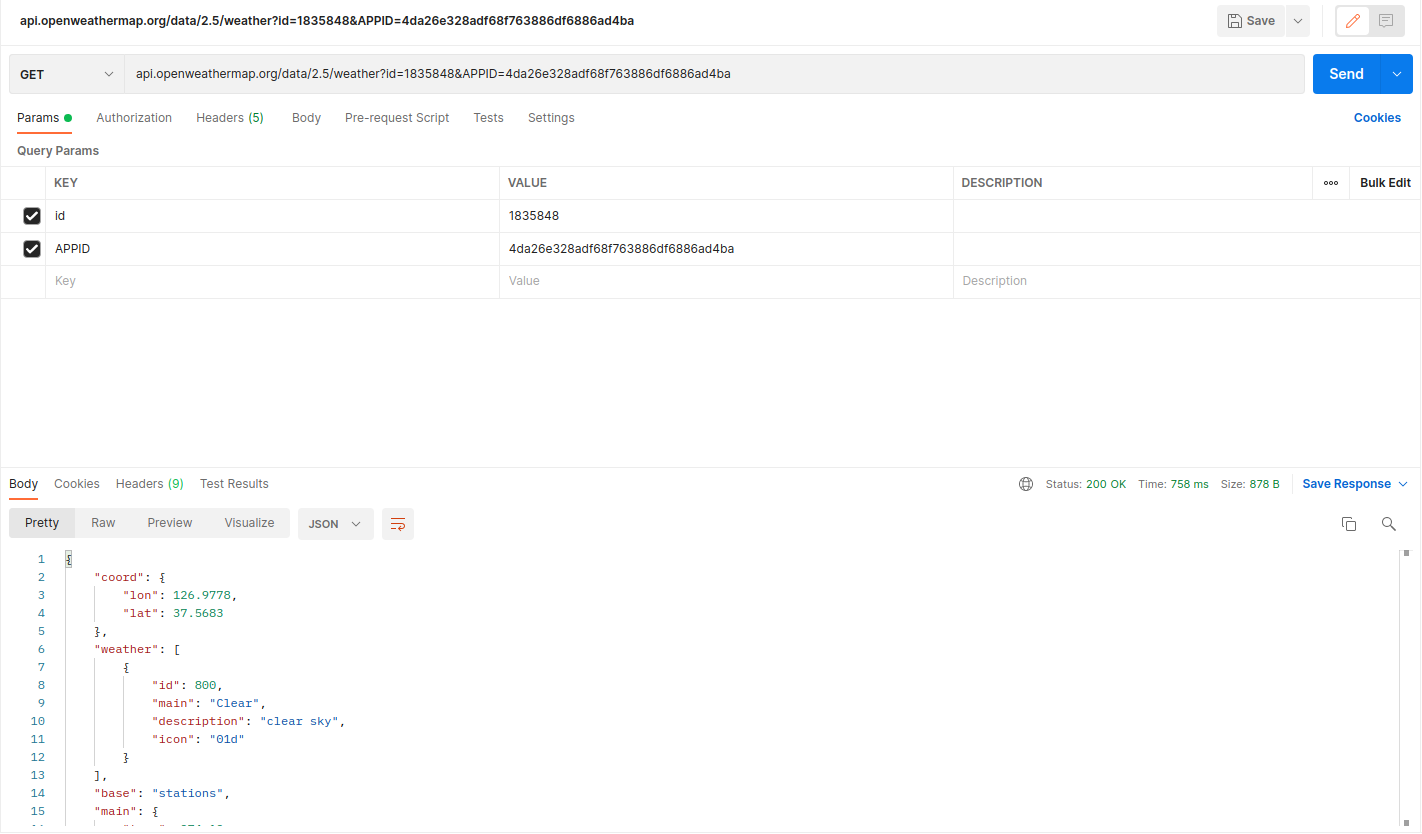Open the GET method dropdown
1422x834 pixels.
click(x=67, y=74)
